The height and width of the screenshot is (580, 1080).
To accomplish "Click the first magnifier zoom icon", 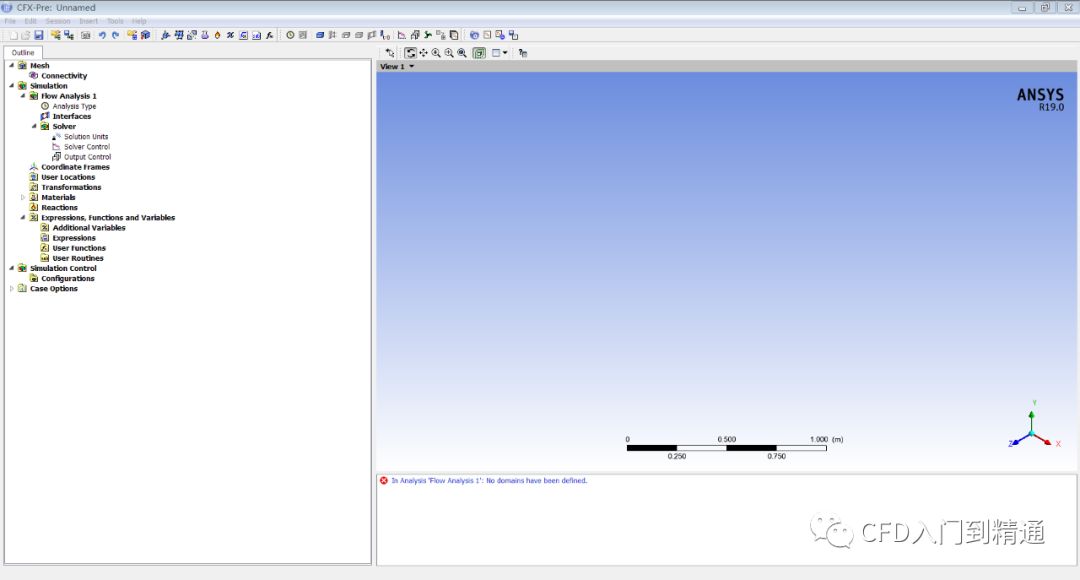I will [x=436, y=53].
